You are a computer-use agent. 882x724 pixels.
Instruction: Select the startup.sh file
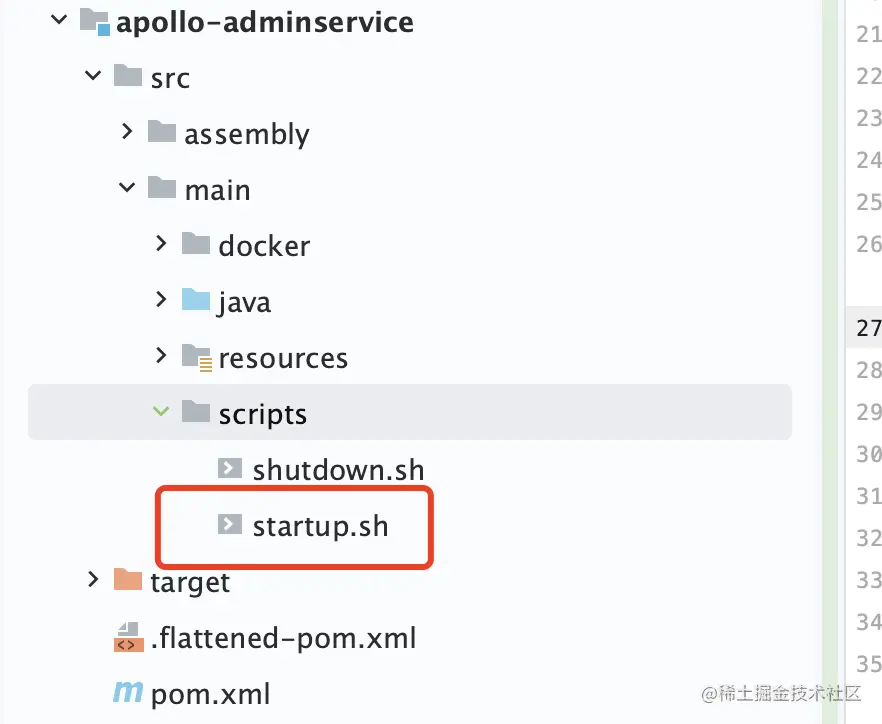coord(320,525)
